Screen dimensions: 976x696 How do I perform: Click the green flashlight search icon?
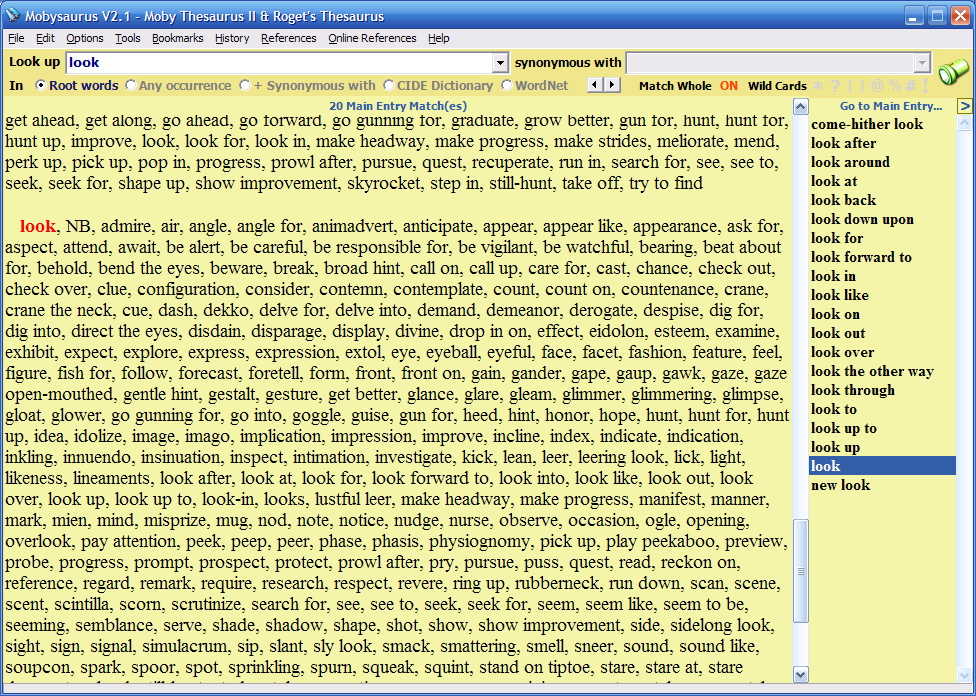(x=953, y=71)
